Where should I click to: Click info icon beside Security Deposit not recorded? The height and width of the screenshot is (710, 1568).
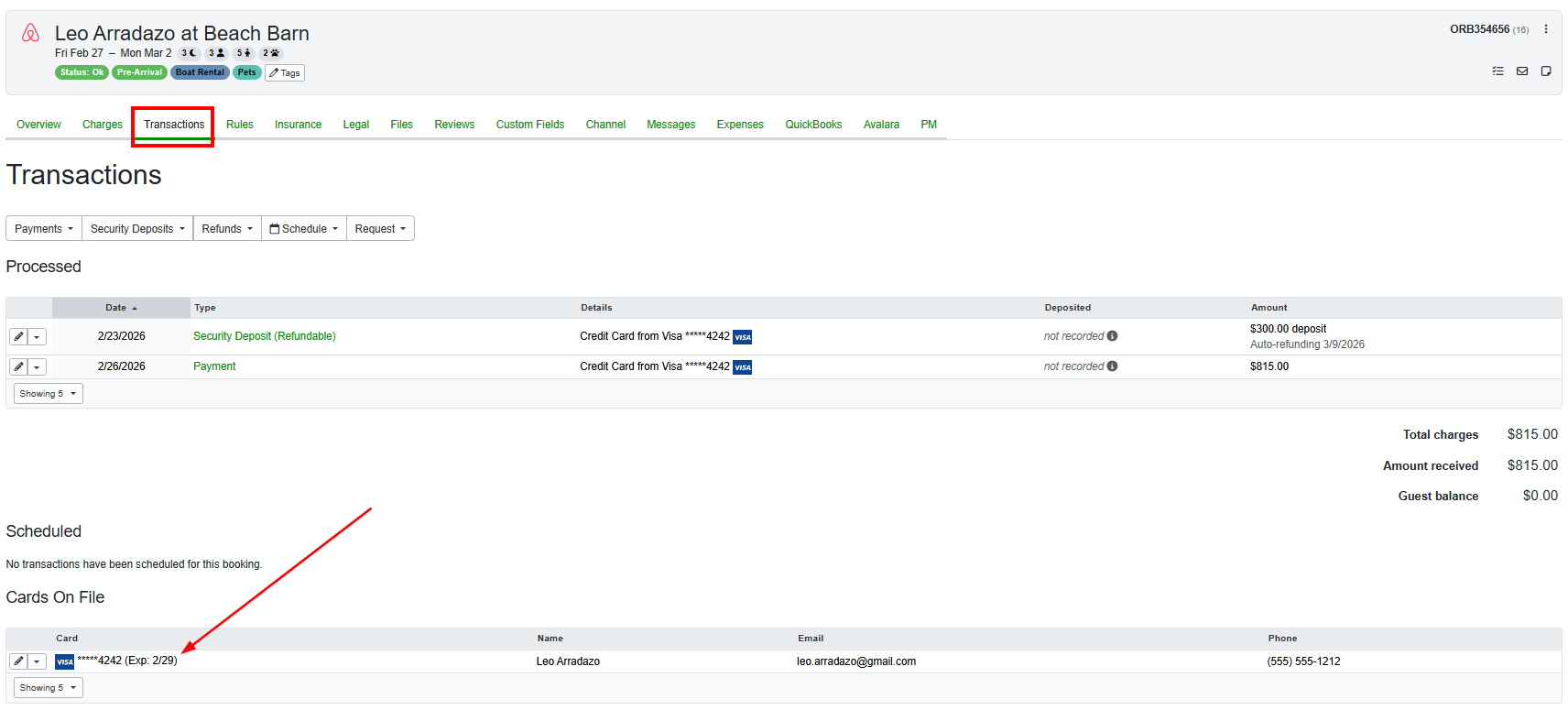[x=1112, y=336]
